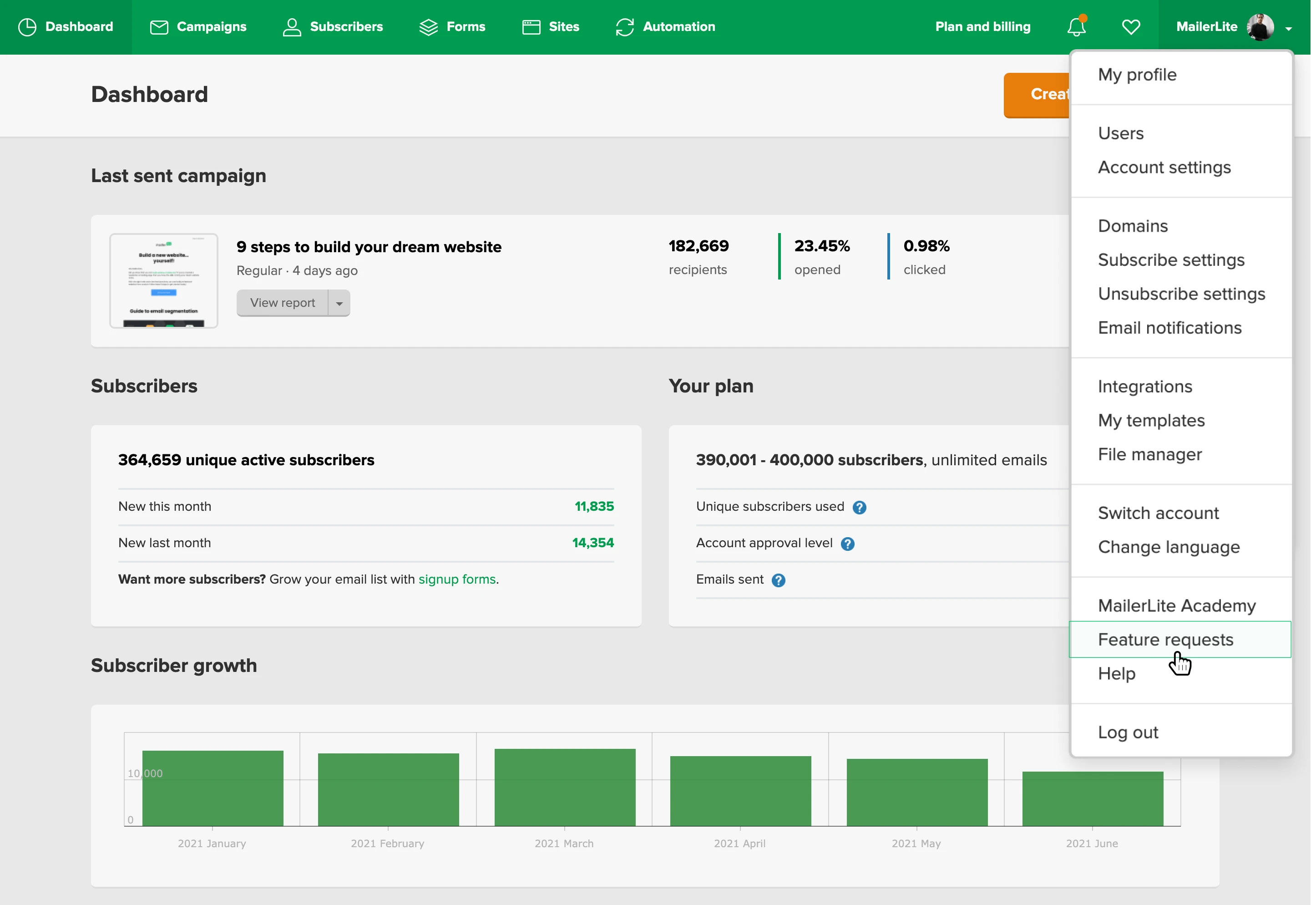Open Account settings in the menu
This screenshot has height=905, width=1316.
[x=1164, y=167]
